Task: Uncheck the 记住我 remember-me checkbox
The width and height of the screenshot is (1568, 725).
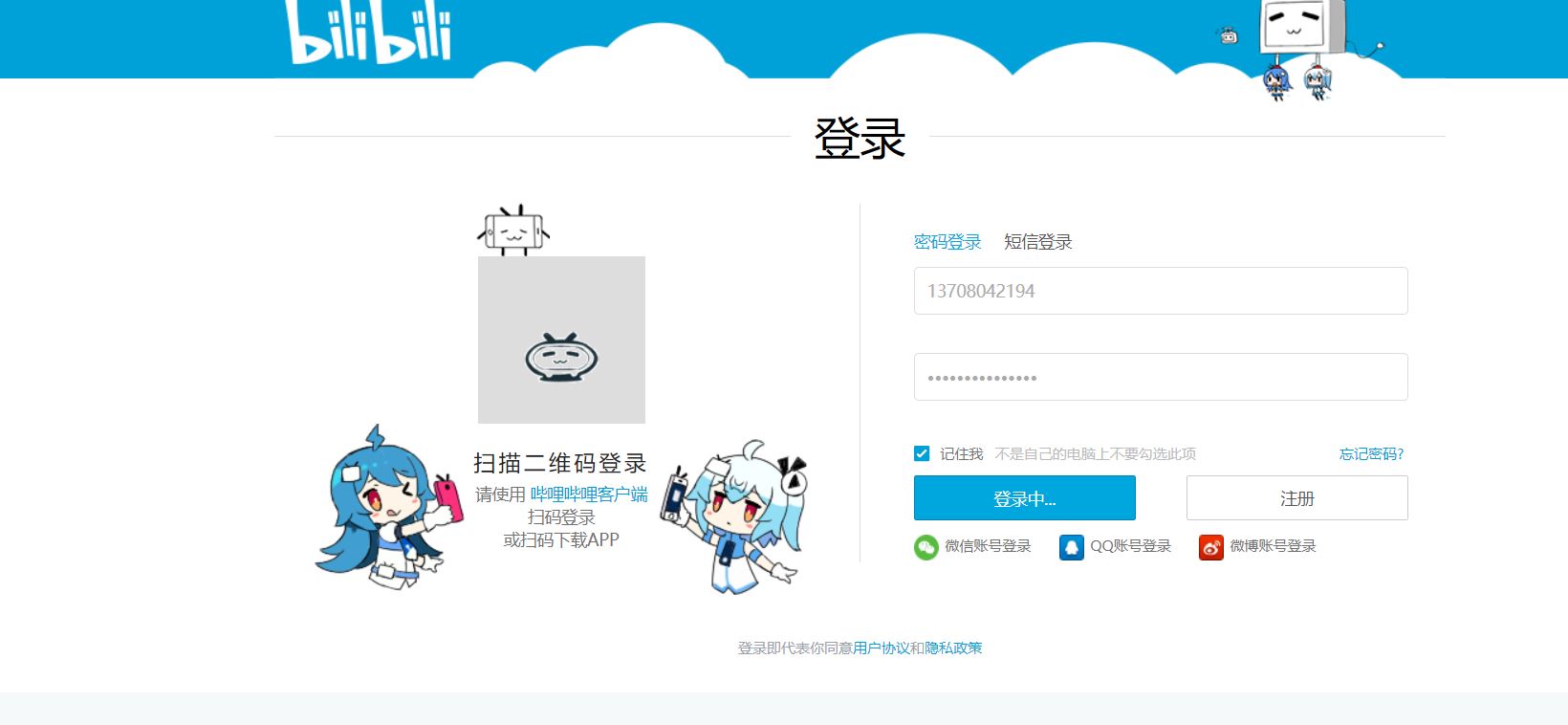Action: [x=922, y=453]
